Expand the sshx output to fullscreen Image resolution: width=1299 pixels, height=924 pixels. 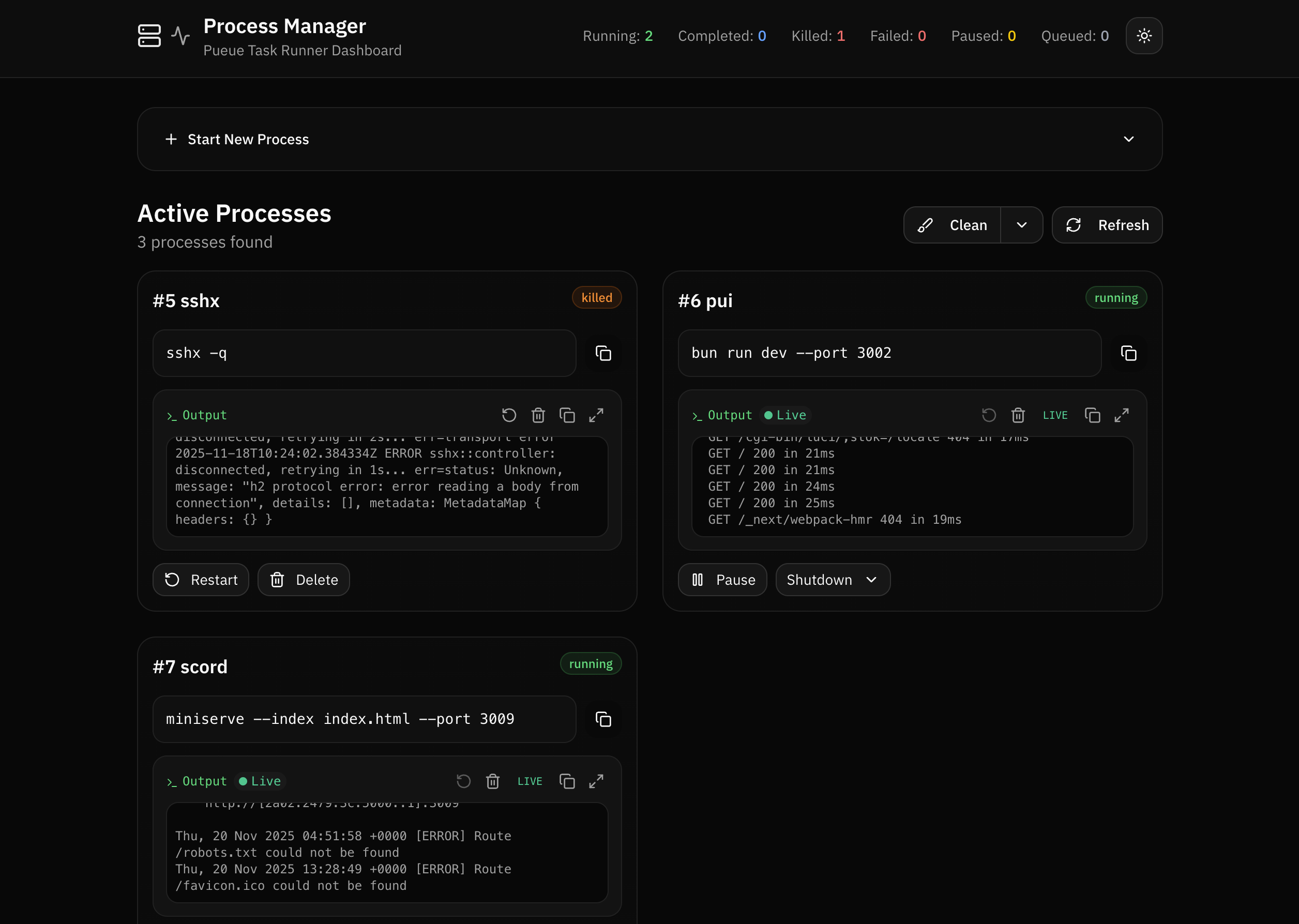[x=596, y=415]
